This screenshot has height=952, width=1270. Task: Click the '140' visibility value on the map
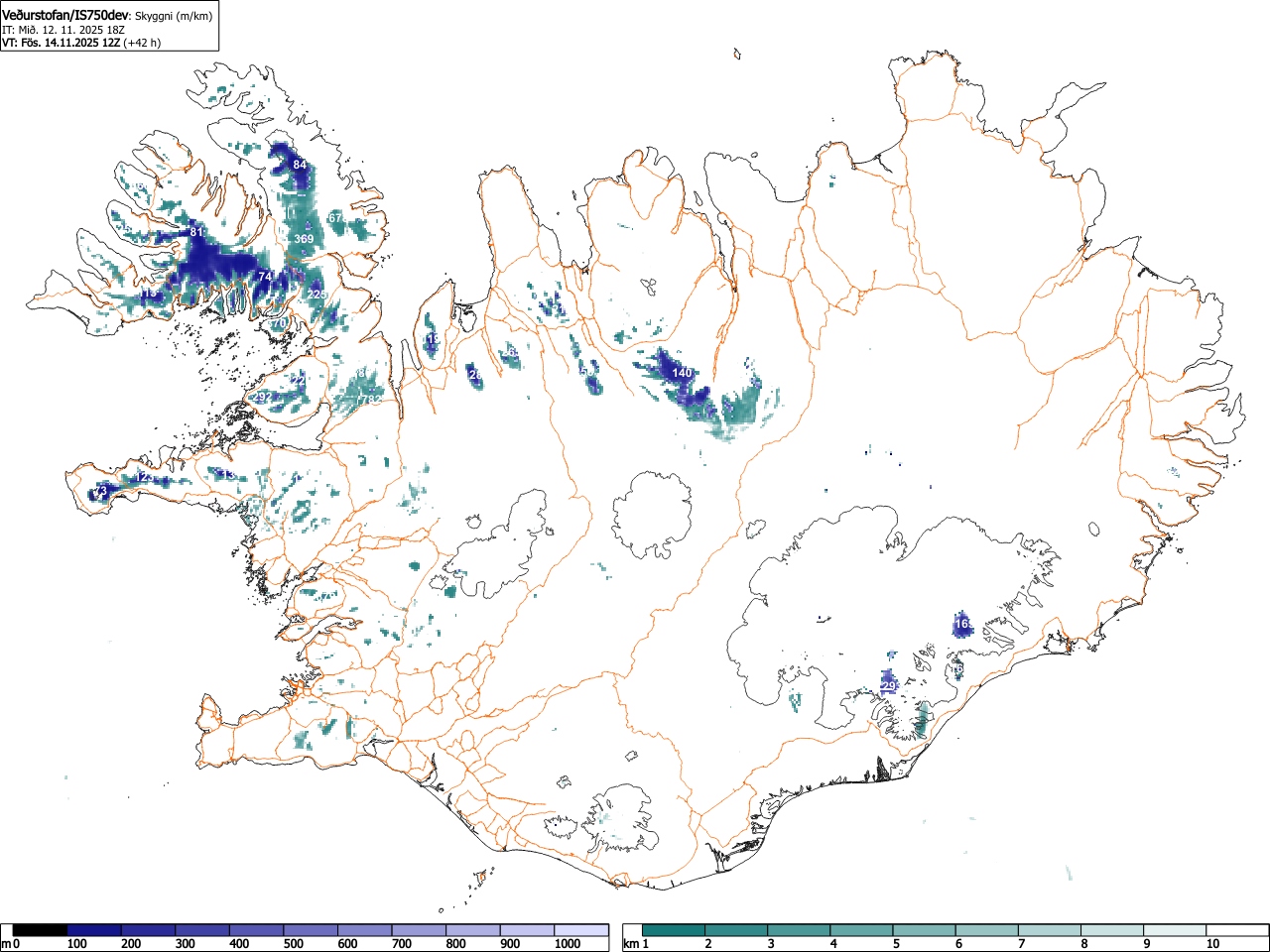click(682, 373)
